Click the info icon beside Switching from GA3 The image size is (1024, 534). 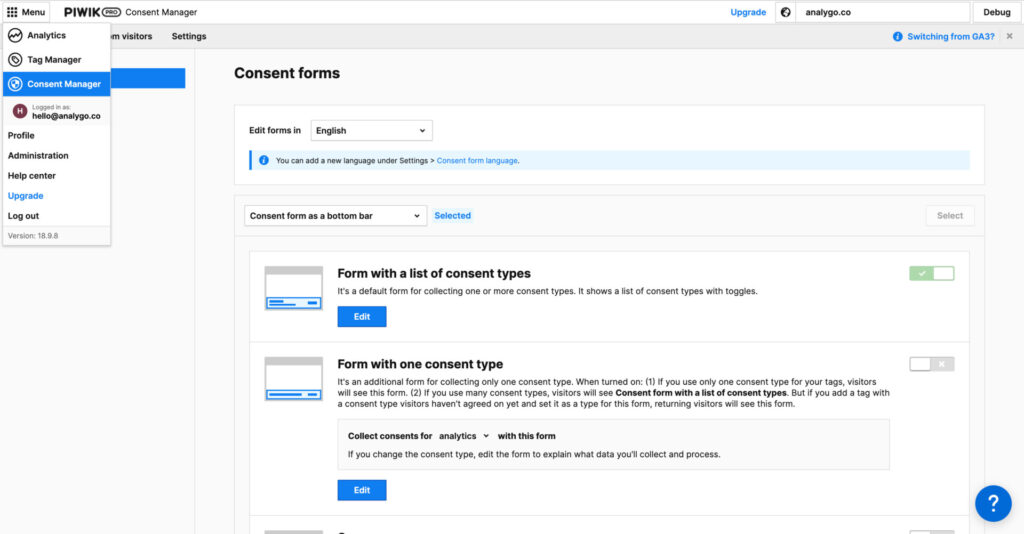point(898,37)
